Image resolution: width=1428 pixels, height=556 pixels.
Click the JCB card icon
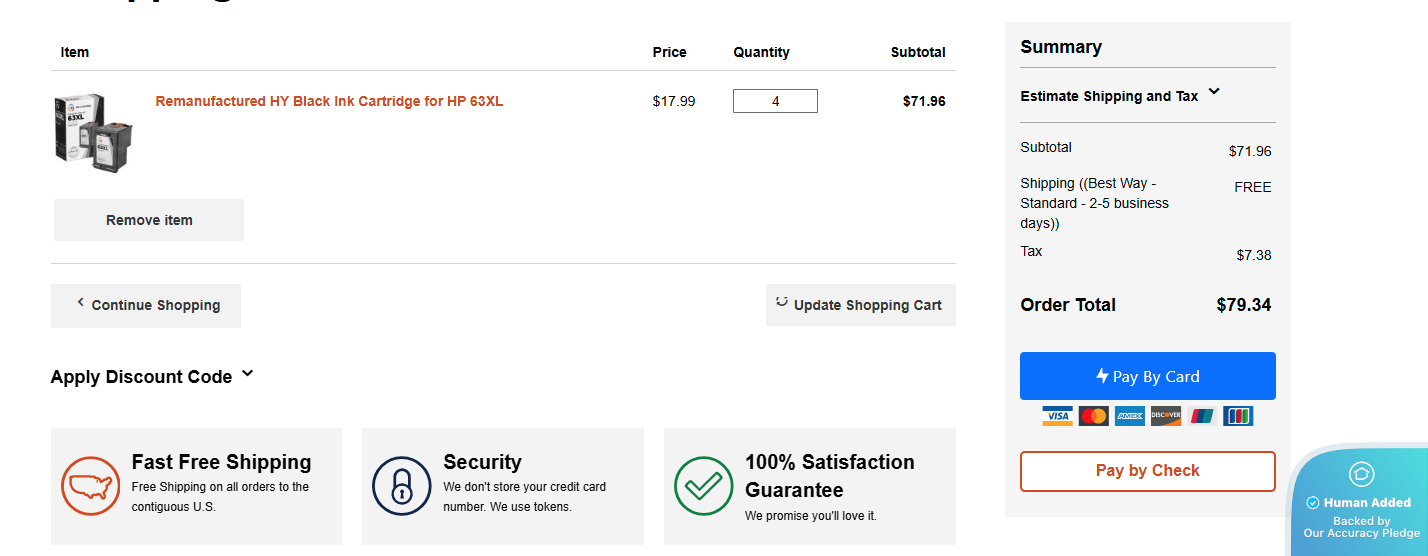coord(1238,416)
